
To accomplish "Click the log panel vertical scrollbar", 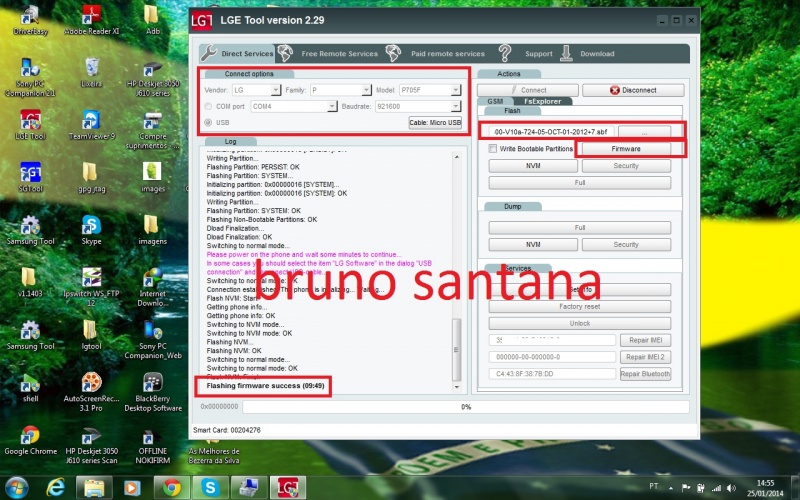I will (x=457, y=270).
